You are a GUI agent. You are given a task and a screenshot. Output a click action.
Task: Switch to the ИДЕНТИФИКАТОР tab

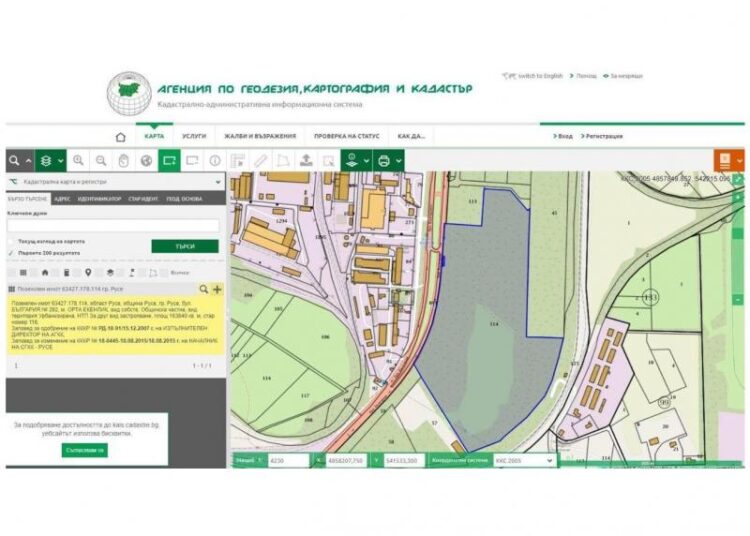(99, 198)
